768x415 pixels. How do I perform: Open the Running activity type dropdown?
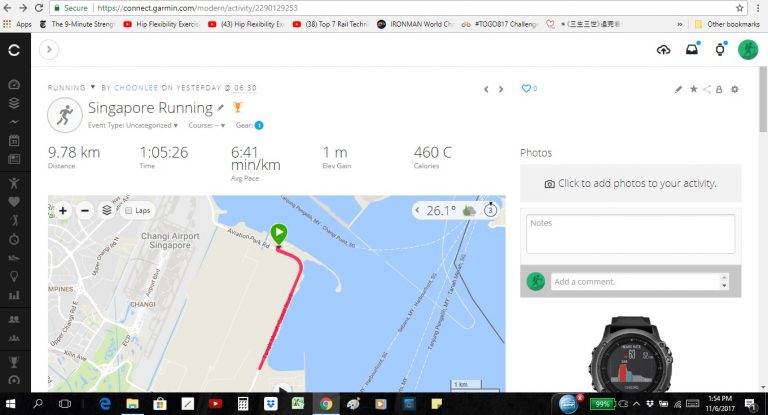click(x=72, y=88)
